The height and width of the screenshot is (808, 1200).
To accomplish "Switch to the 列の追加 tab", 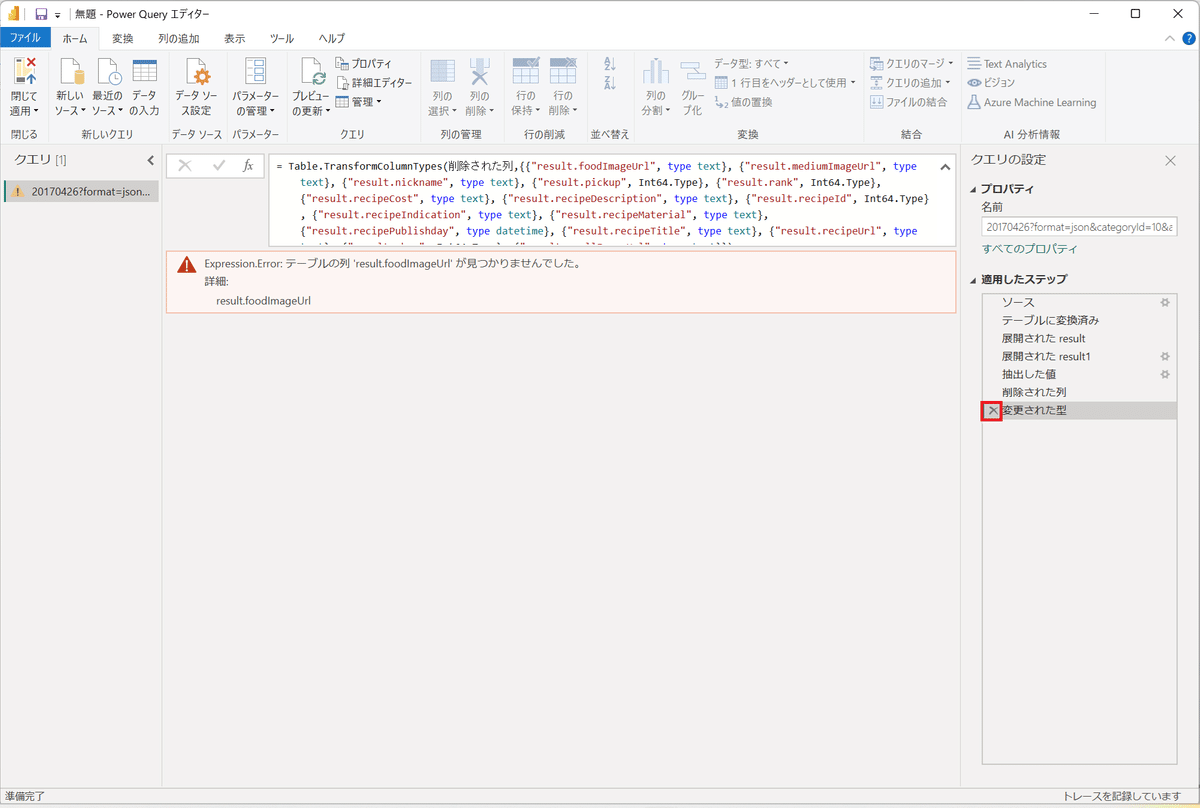I will pyautogui.click(x=179, y=38).
